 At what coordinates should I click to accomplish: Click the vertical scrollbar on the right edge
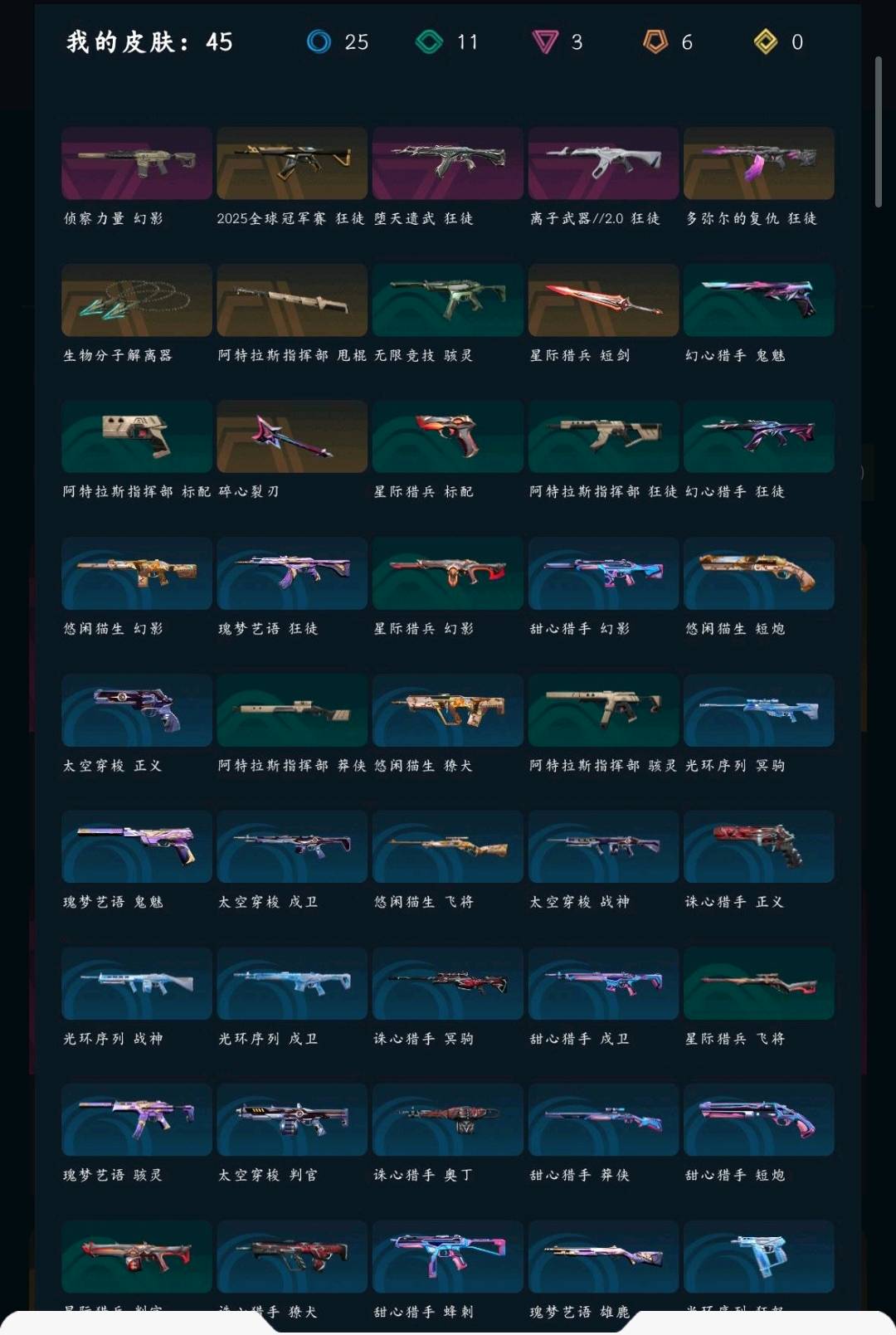(x=878, y=132)
